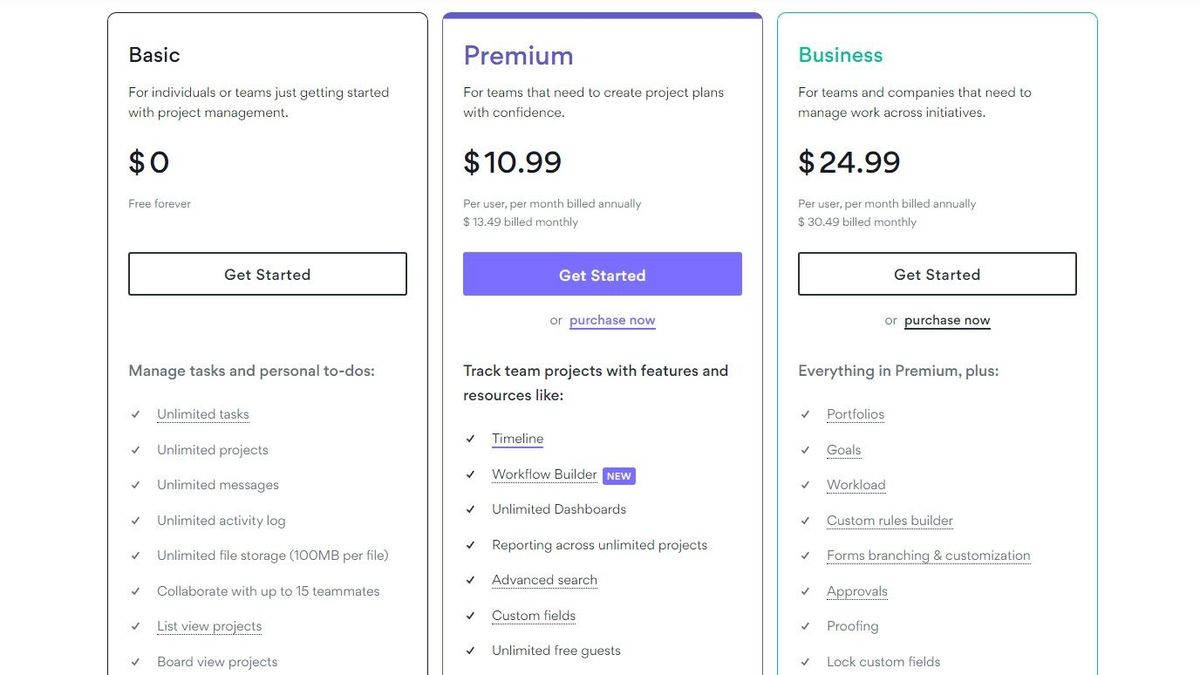Open the "Advanced search" feature link

point(544,579)
